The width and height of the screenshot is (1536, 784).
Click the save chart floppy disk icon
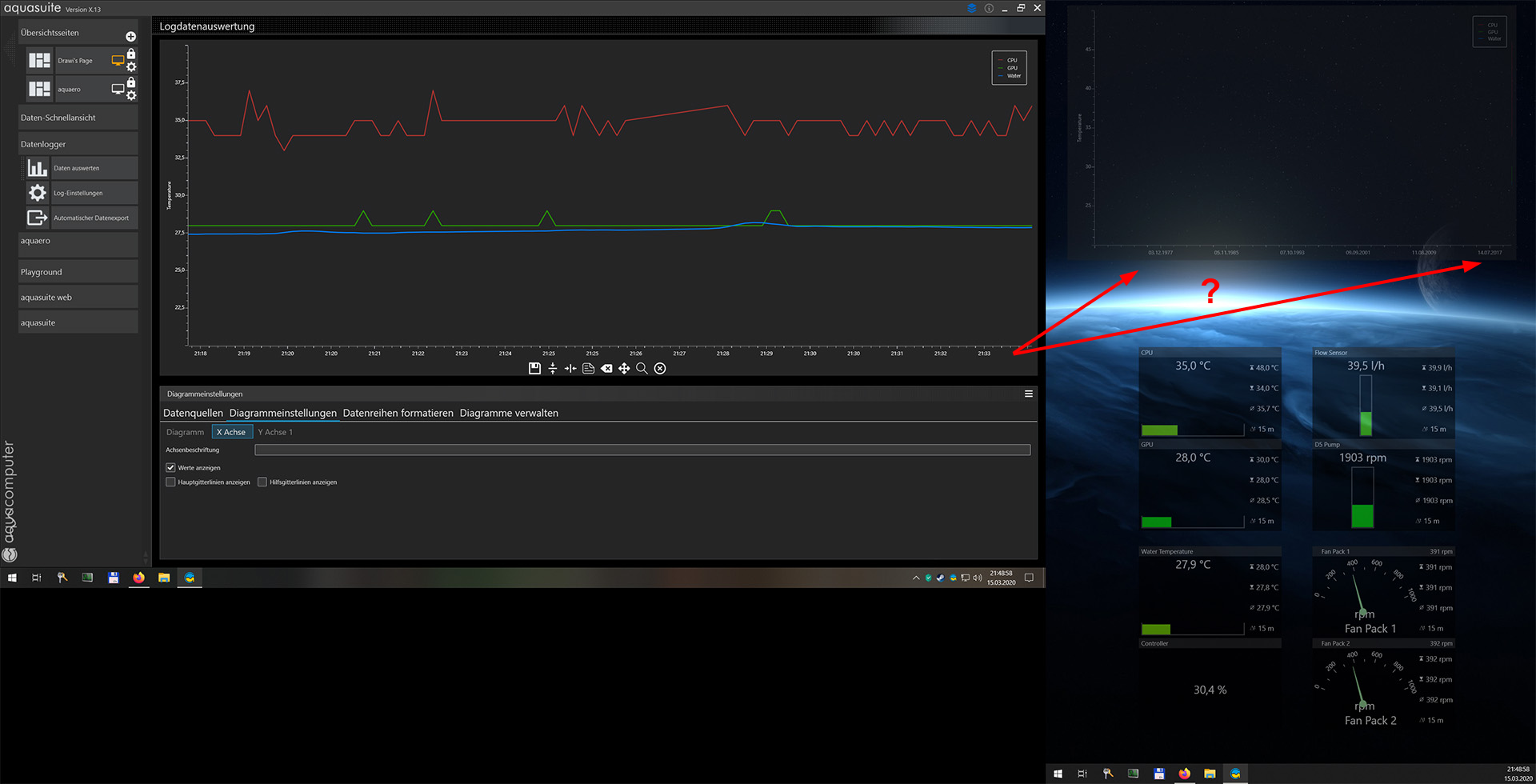(534, 368)
